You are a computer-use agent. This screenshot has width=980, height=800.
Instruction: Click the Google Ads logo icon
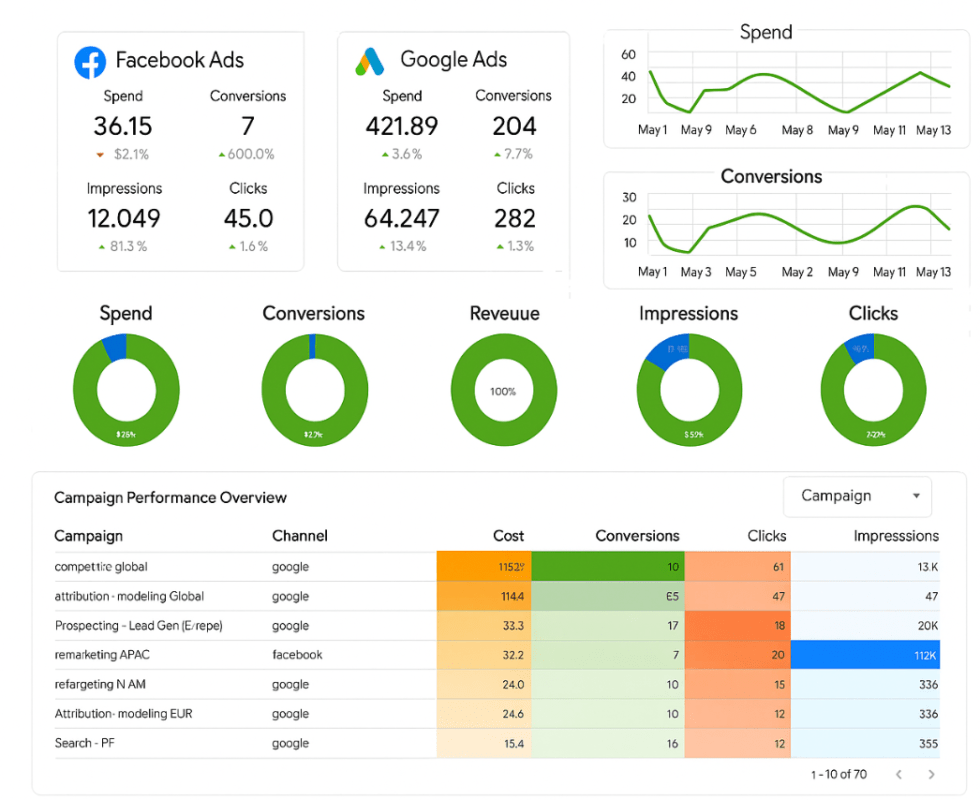click(369, 61)
